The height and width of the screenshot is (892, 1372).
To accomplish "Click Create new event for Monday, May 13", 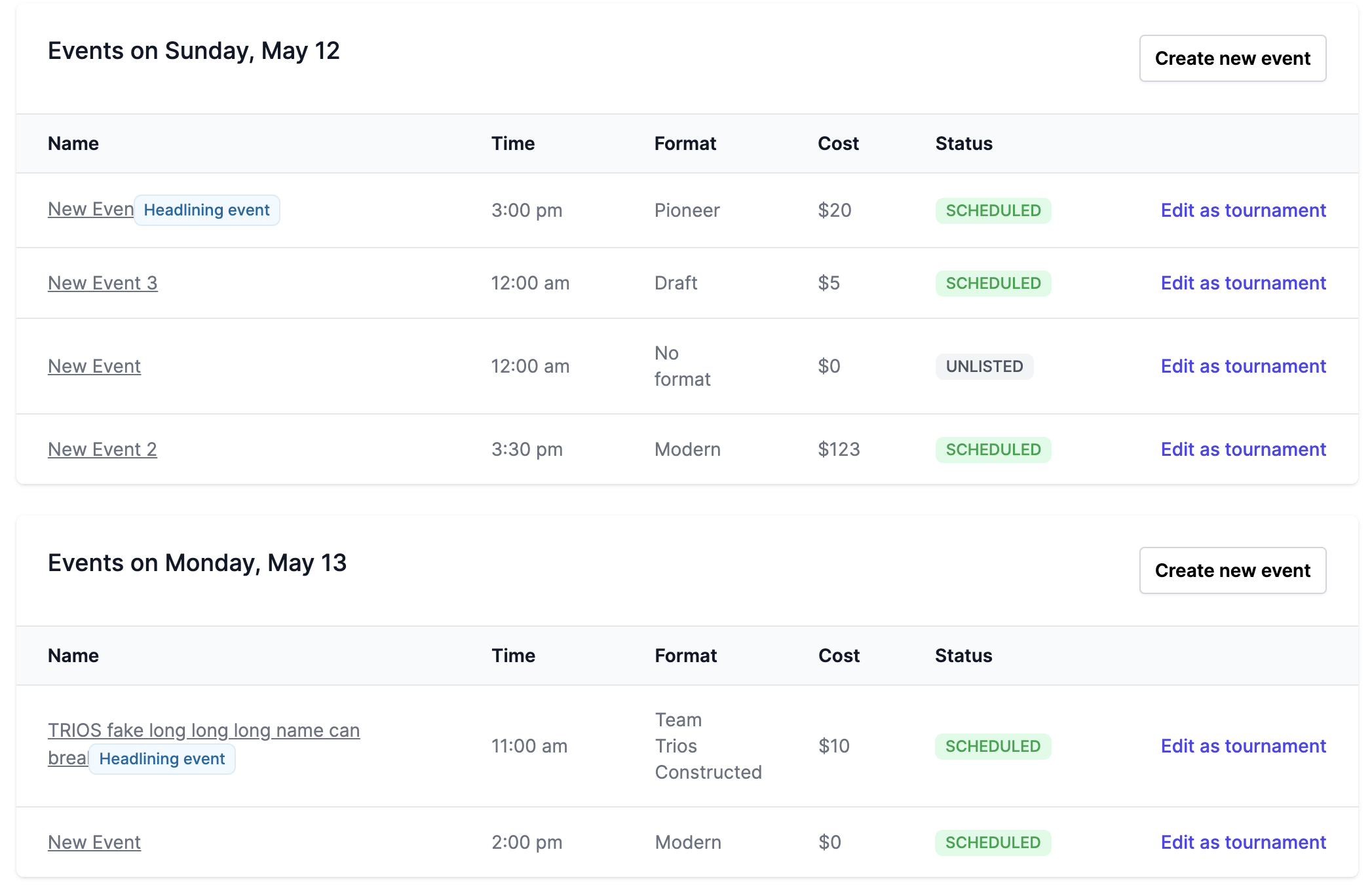I will [1232, 570].
